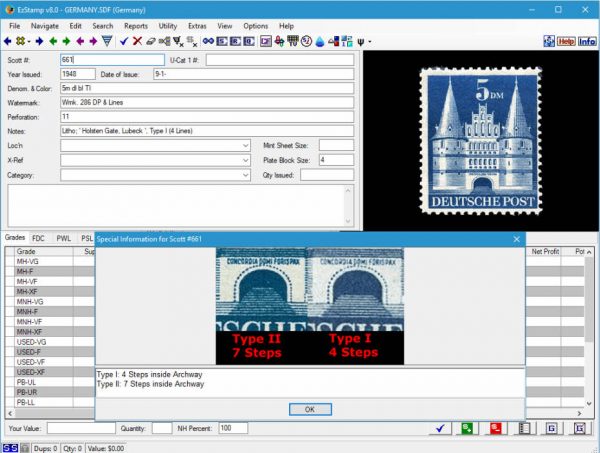Image resolution: width=600 pixels, height=453 pixels.
Task: Expand the X-Ref dropdown
Action: [x=246, y=160]
